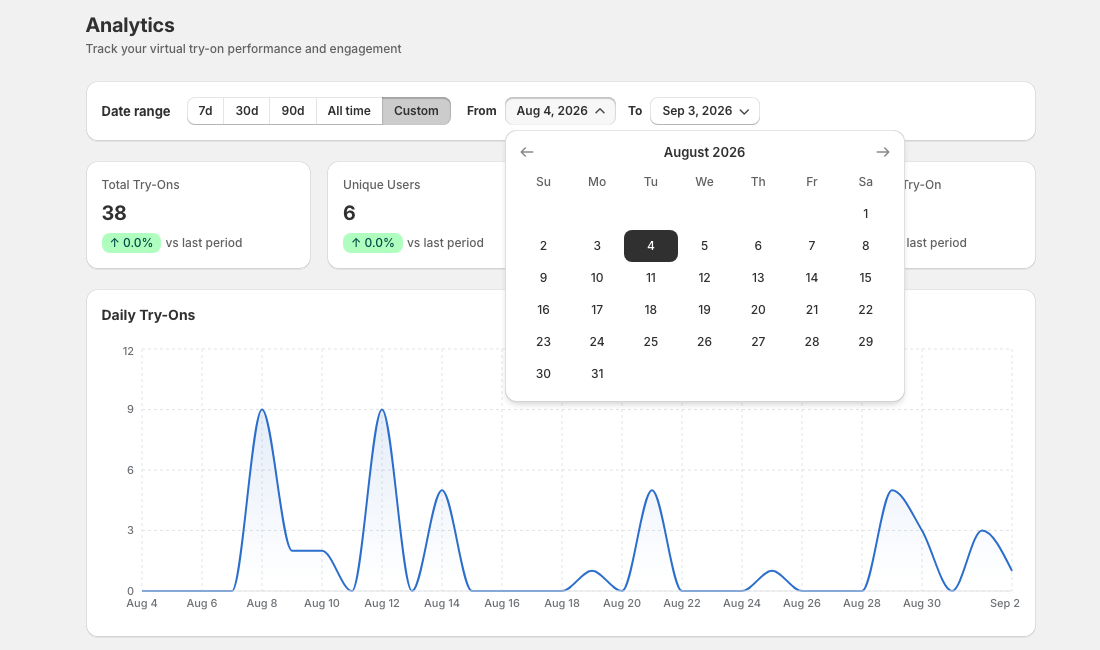Set From date to August 29
The height and width of the screenshot is (650, 1100).
[866, 342]
